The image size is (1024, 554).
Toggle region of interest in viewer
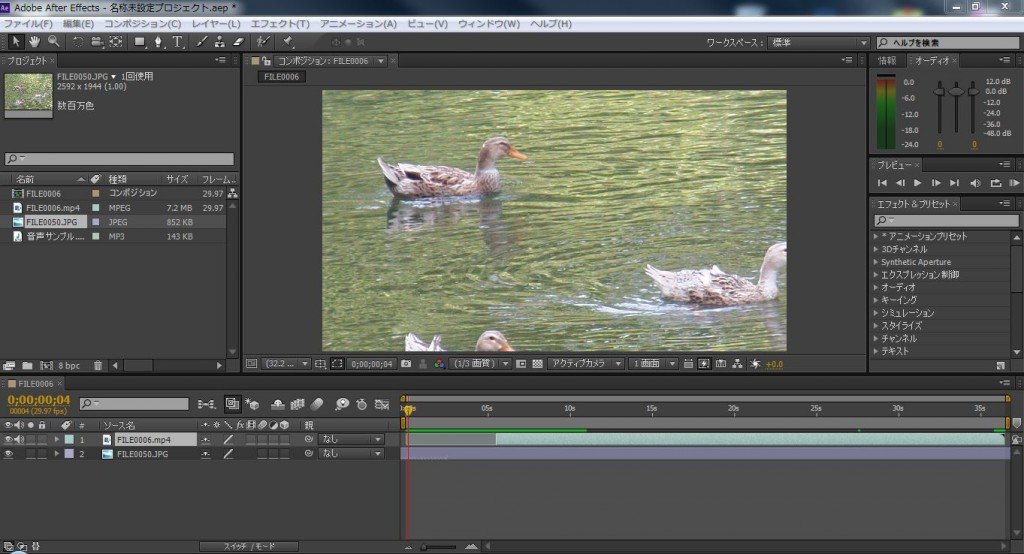pos(520,364)
